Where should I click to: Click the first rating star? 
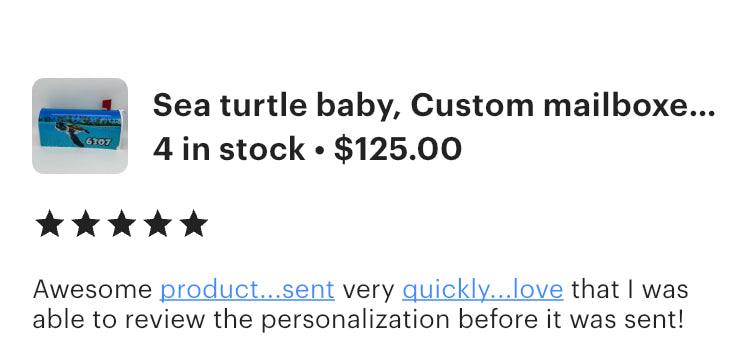coord(50,223)
